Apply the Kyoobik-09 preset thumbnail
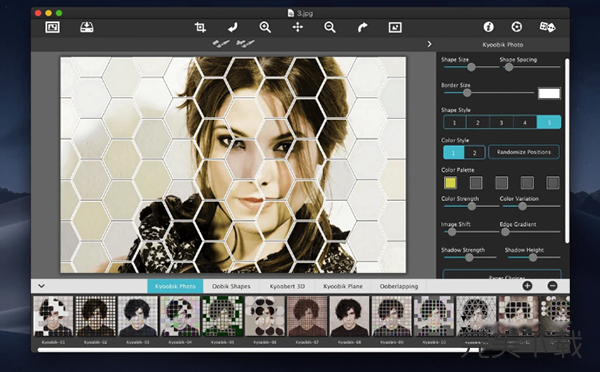 coord(391,316)
